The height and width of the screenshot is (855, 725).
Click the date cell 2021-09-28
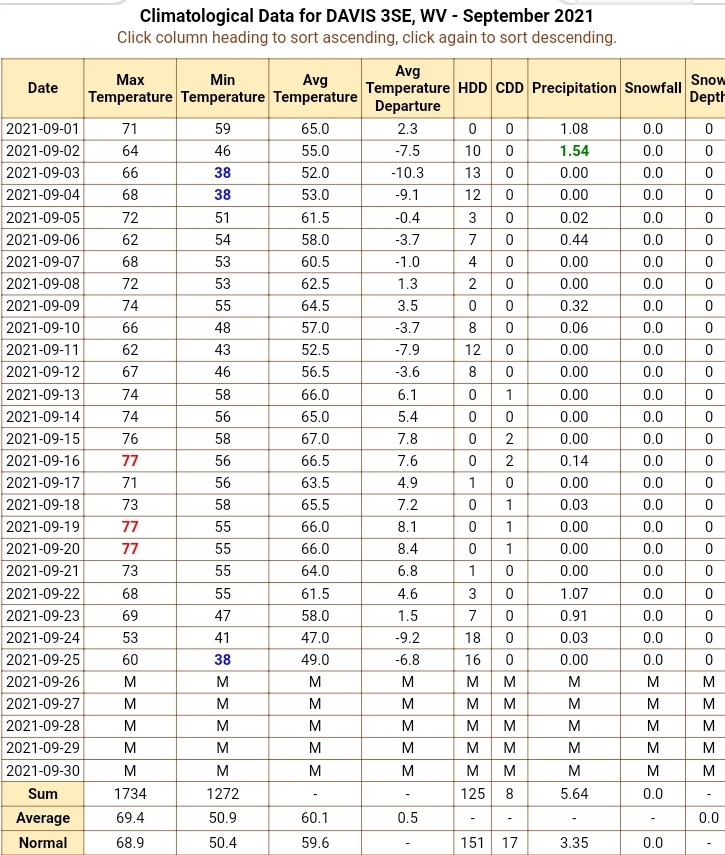click(x=43, y=726)
